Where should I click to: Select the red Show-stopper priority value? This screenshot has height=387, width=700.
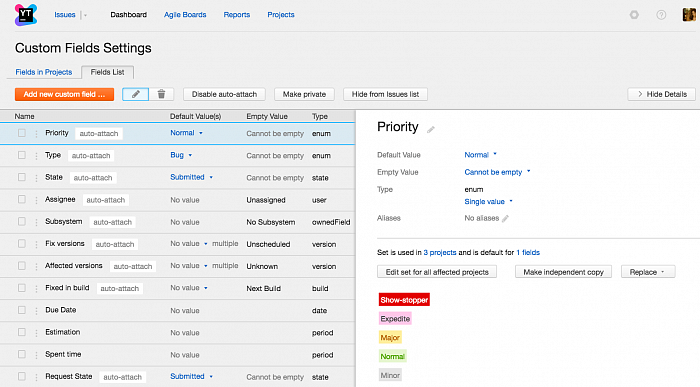[x=404, y=300]
